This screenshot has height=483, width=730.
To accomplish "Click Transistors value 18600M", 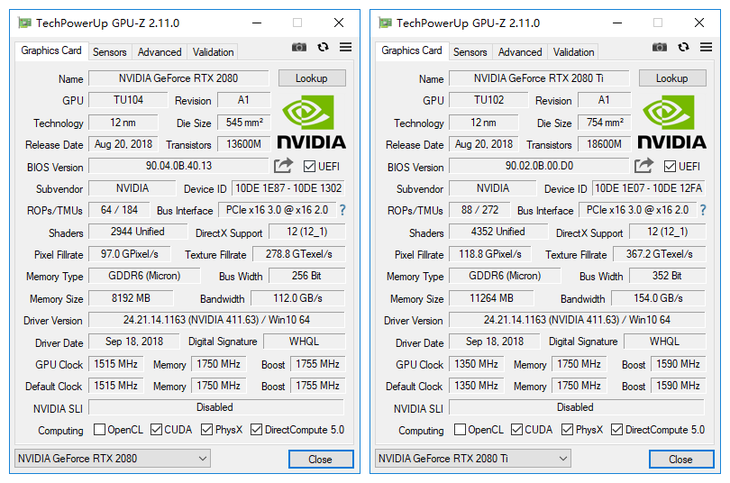I will pos(604,144).
